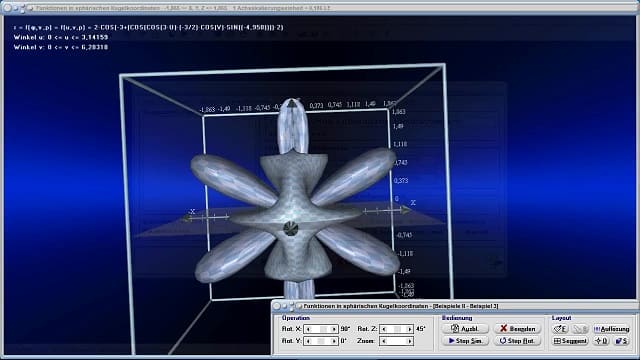Screen dimensions: 640x360
Task: Decrease Rot. X with left arrow
Action: [308, 329]
